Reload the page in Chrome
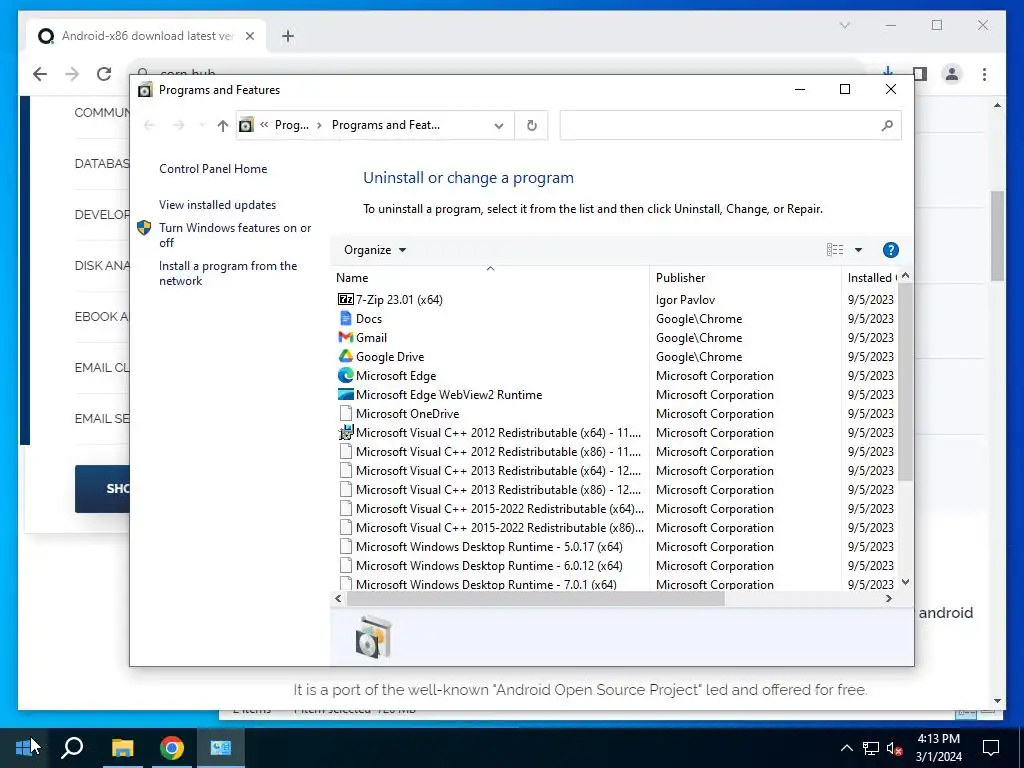The height and width of the screenshot is (768, 1024). (x=104, y=74)
